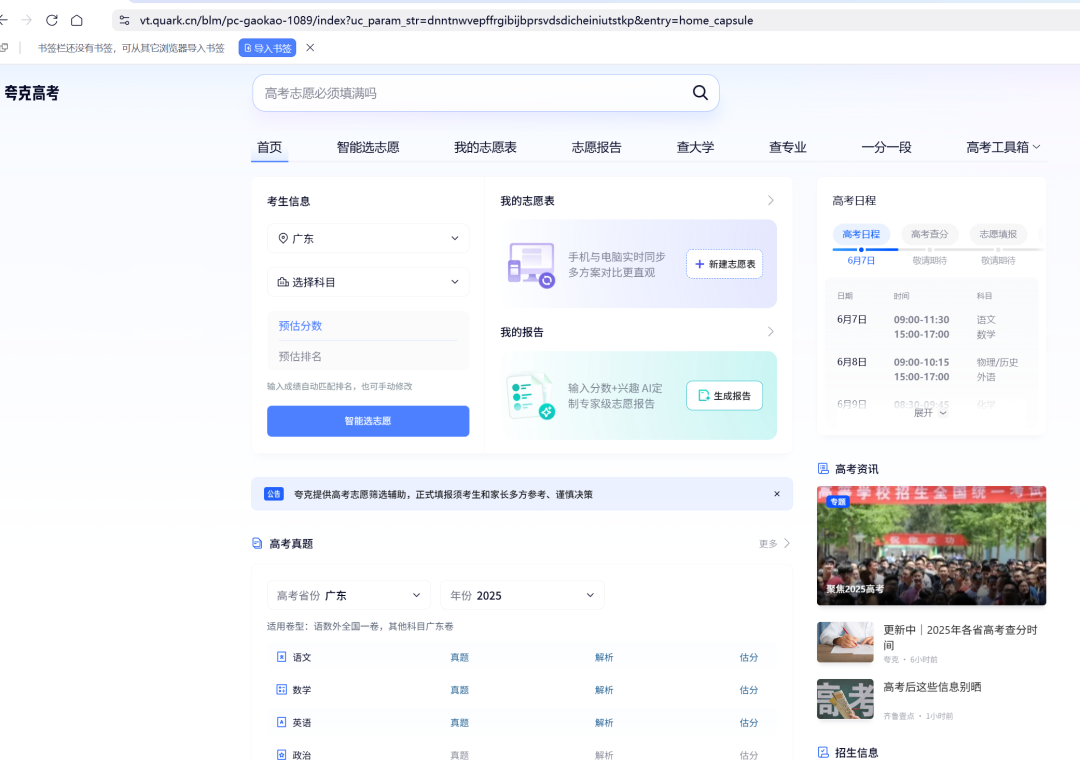The height and width of the screenshot is (762, 1080).
Task: Click the 夸克高考 logo
Action: [32, 93]
